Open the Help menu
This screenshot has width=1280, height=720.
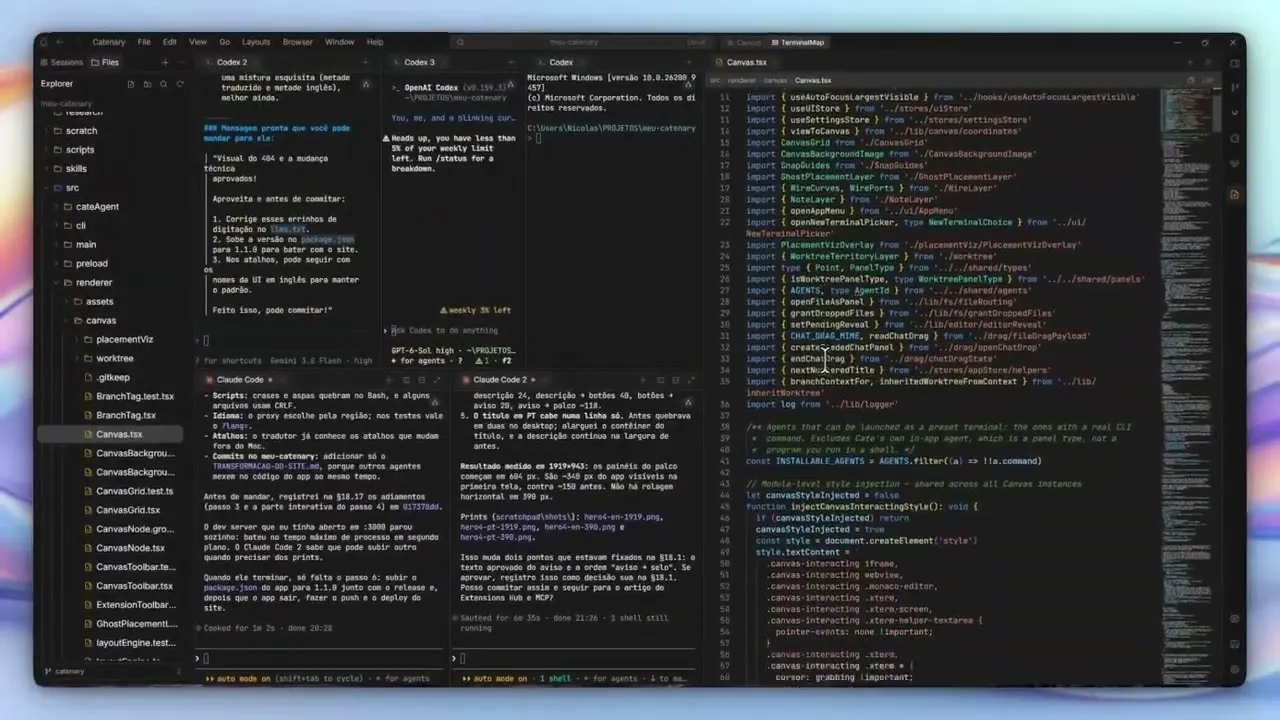click(375, 42)
